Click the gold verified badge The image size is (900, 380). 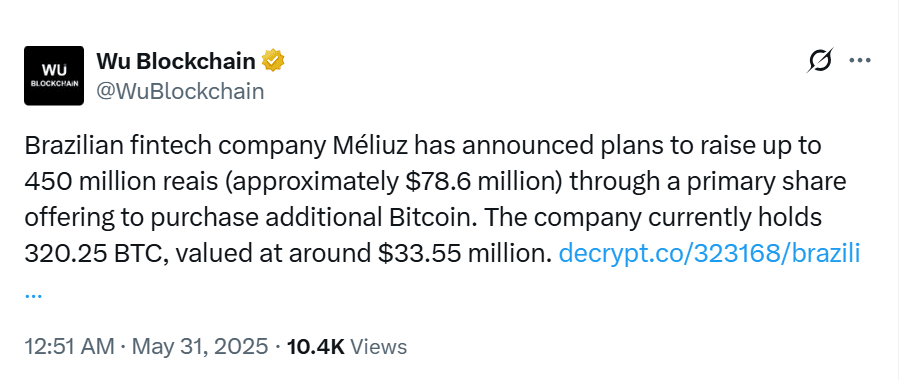tap(273, 60)
